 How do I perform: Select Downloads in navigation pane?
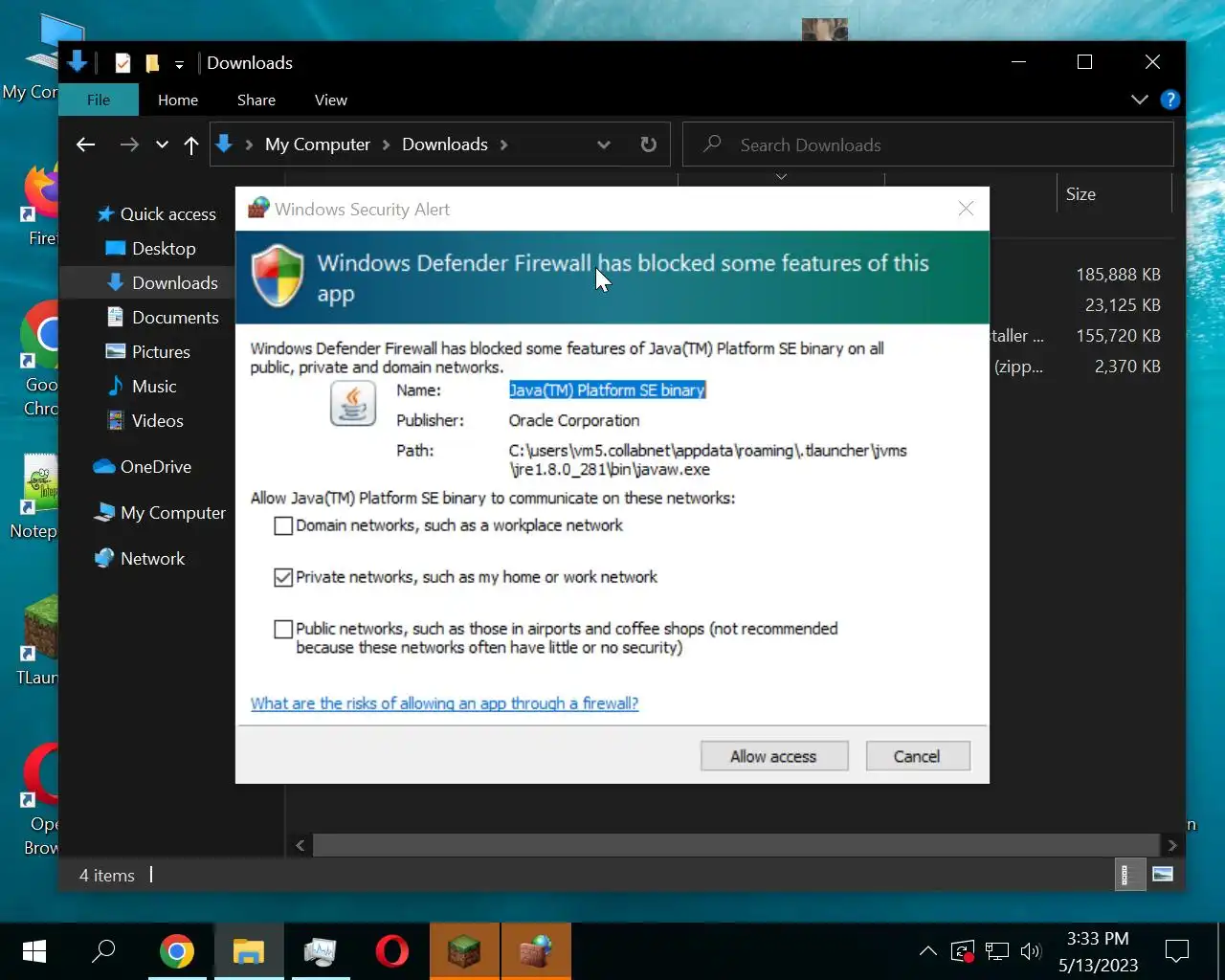click(x=163, y=283)
